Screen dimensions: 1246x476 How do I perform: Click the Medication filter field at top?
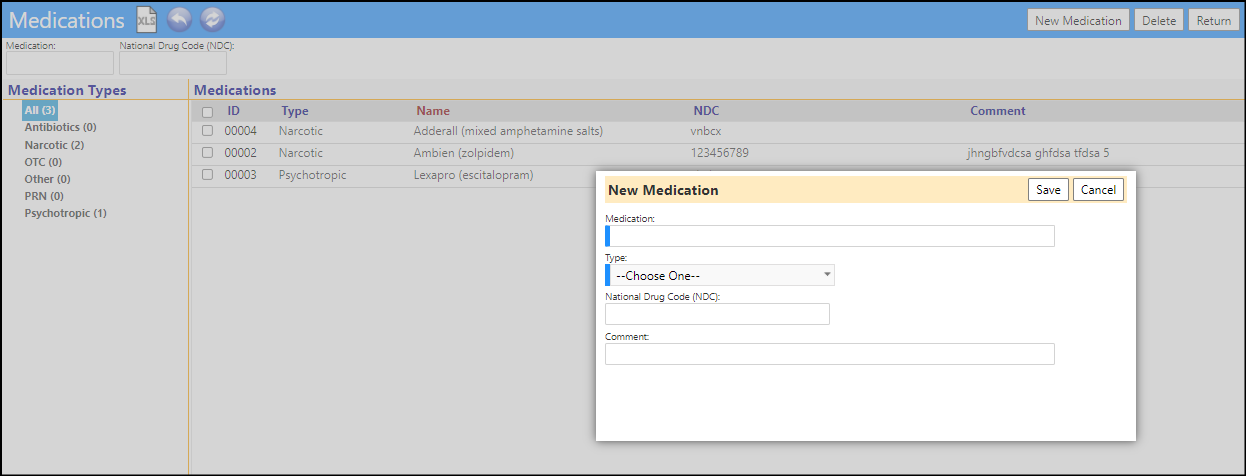click(60, 63)
